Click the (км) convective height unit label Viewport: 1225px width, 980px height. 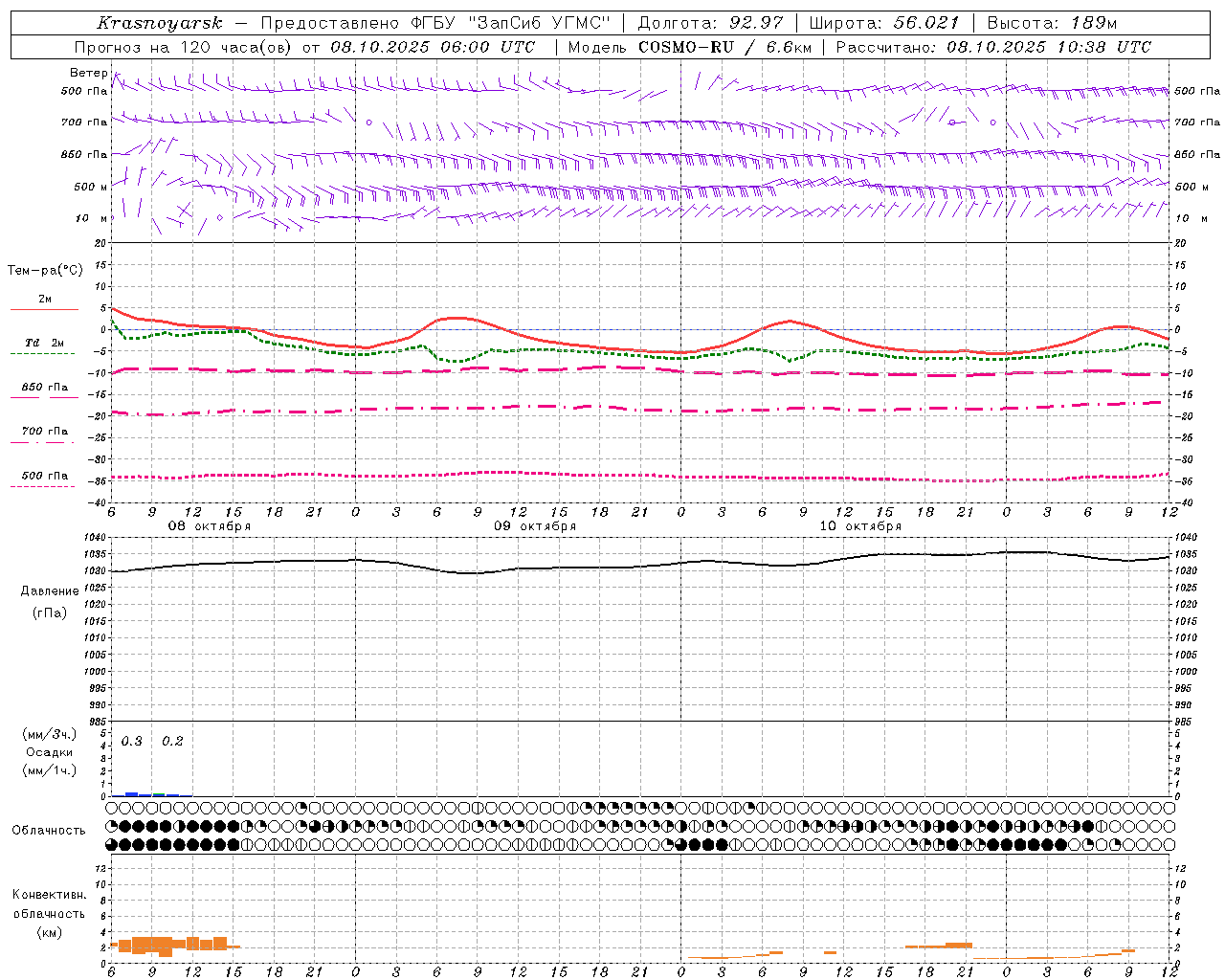(x=49, y=932)
